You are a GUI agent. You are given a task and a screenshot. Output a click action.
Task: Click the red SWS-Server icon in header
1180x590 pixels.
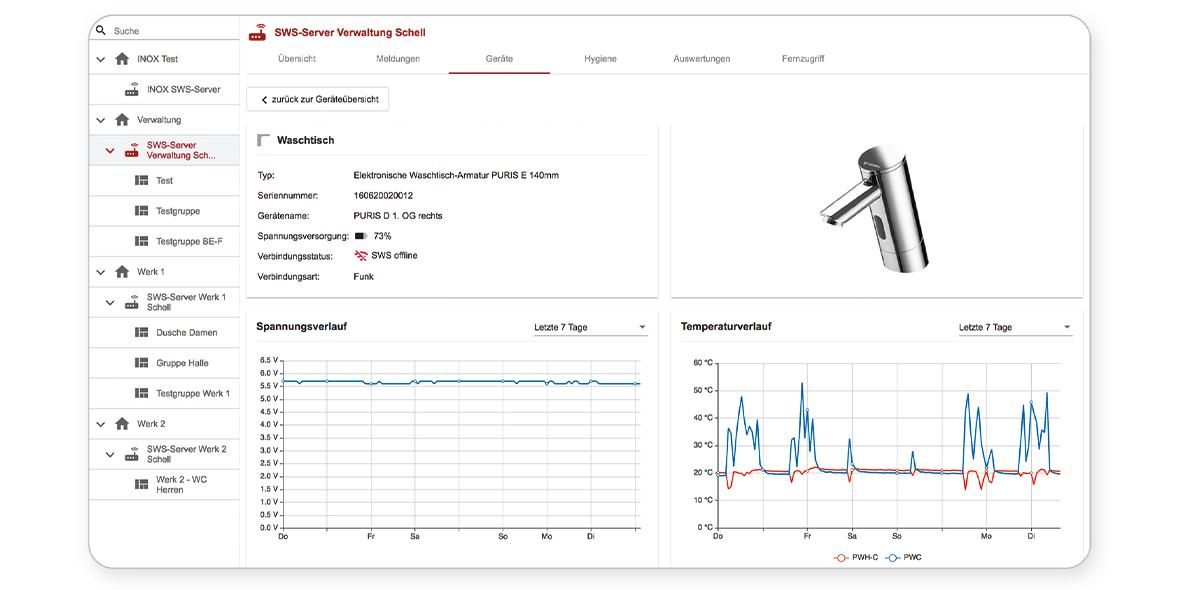(258, 32)
